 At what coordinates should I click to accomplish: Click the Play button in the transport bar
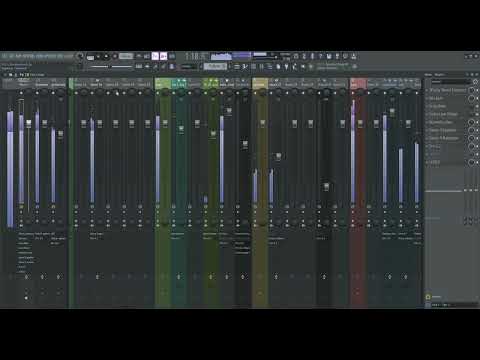(98, 57)
